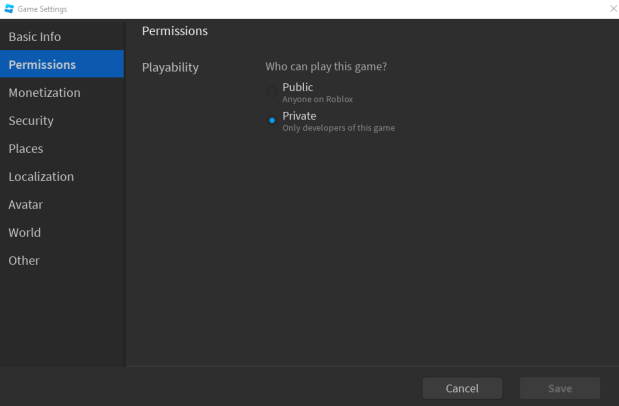
Task: Select the Public radio button
Action: pyautogui.click(x=272, y=92)
